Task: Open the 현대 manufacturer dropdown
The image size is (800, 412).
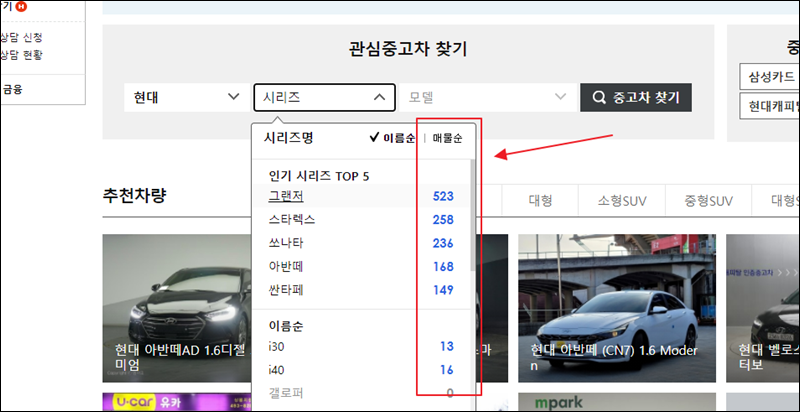Action: pos(186,97)
